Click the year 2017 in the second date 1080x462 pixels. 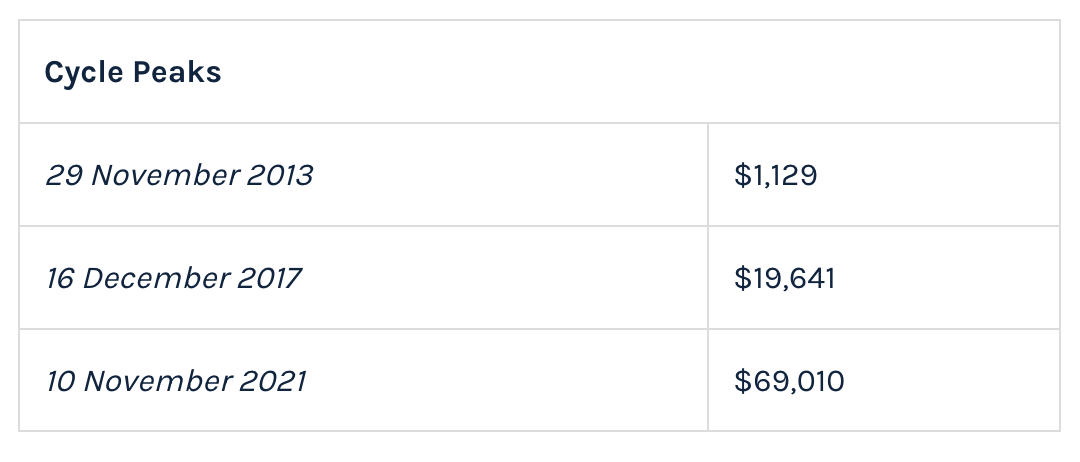(268, 278)
